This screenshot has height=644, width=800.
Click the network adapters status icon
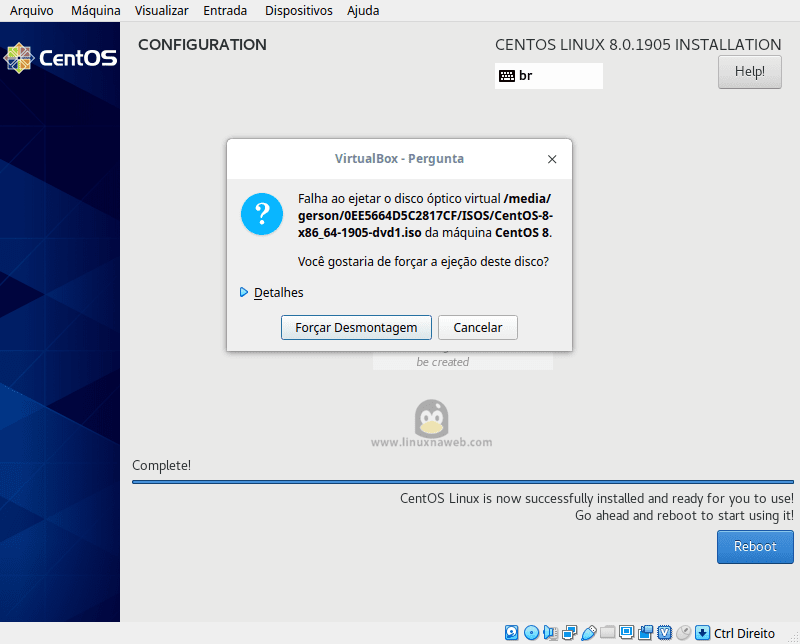click(569, 633)
